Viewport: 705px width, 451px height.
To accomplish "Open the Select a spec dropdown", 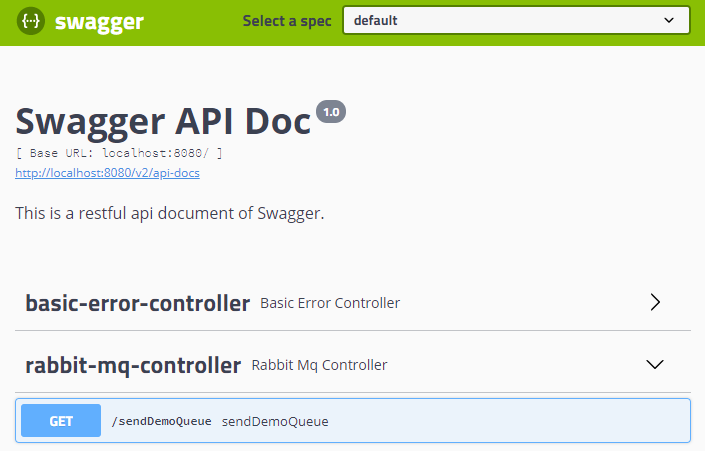I will click(x=516, y=20).
